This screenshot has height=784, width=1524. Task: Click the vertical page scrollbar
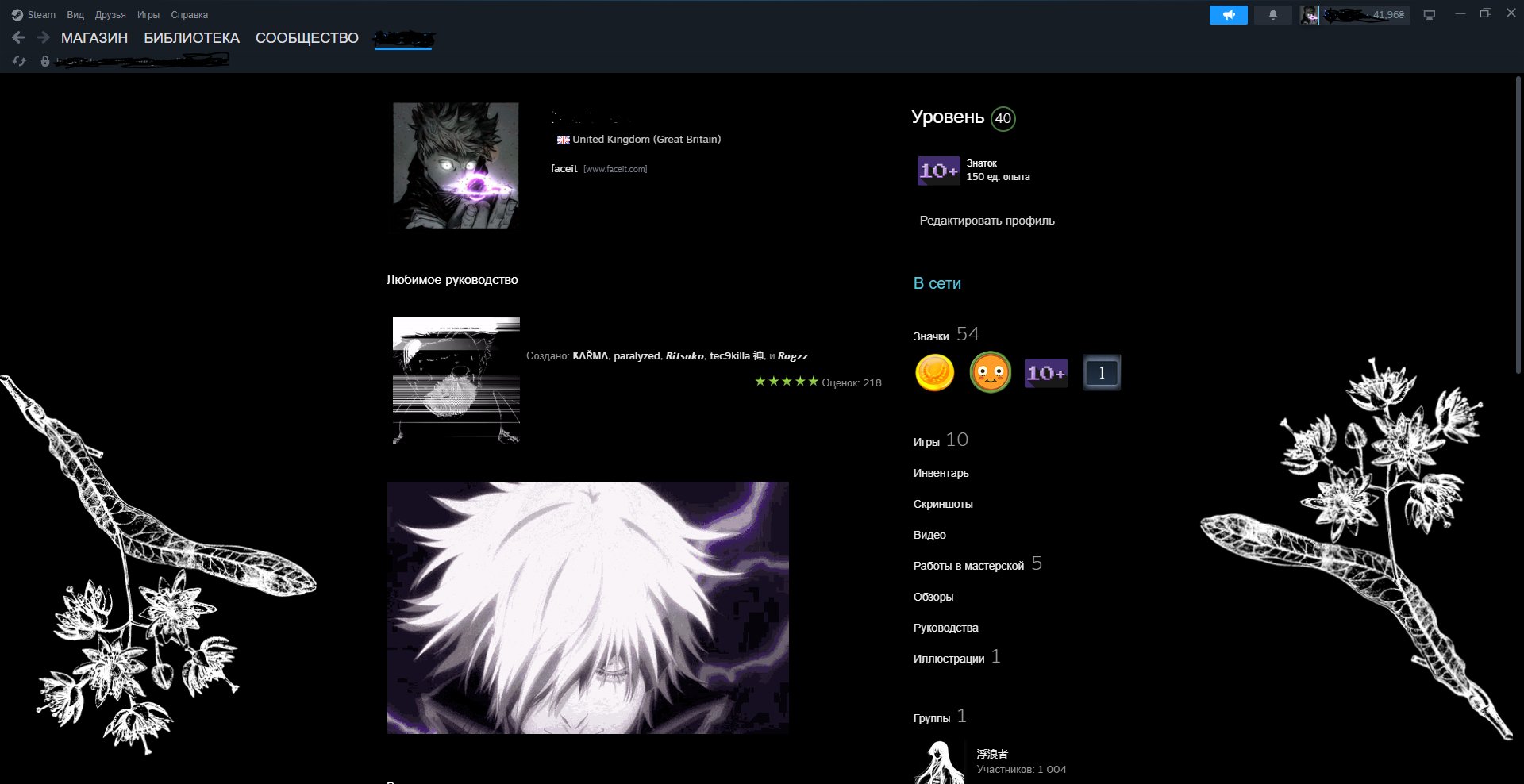1518,238
